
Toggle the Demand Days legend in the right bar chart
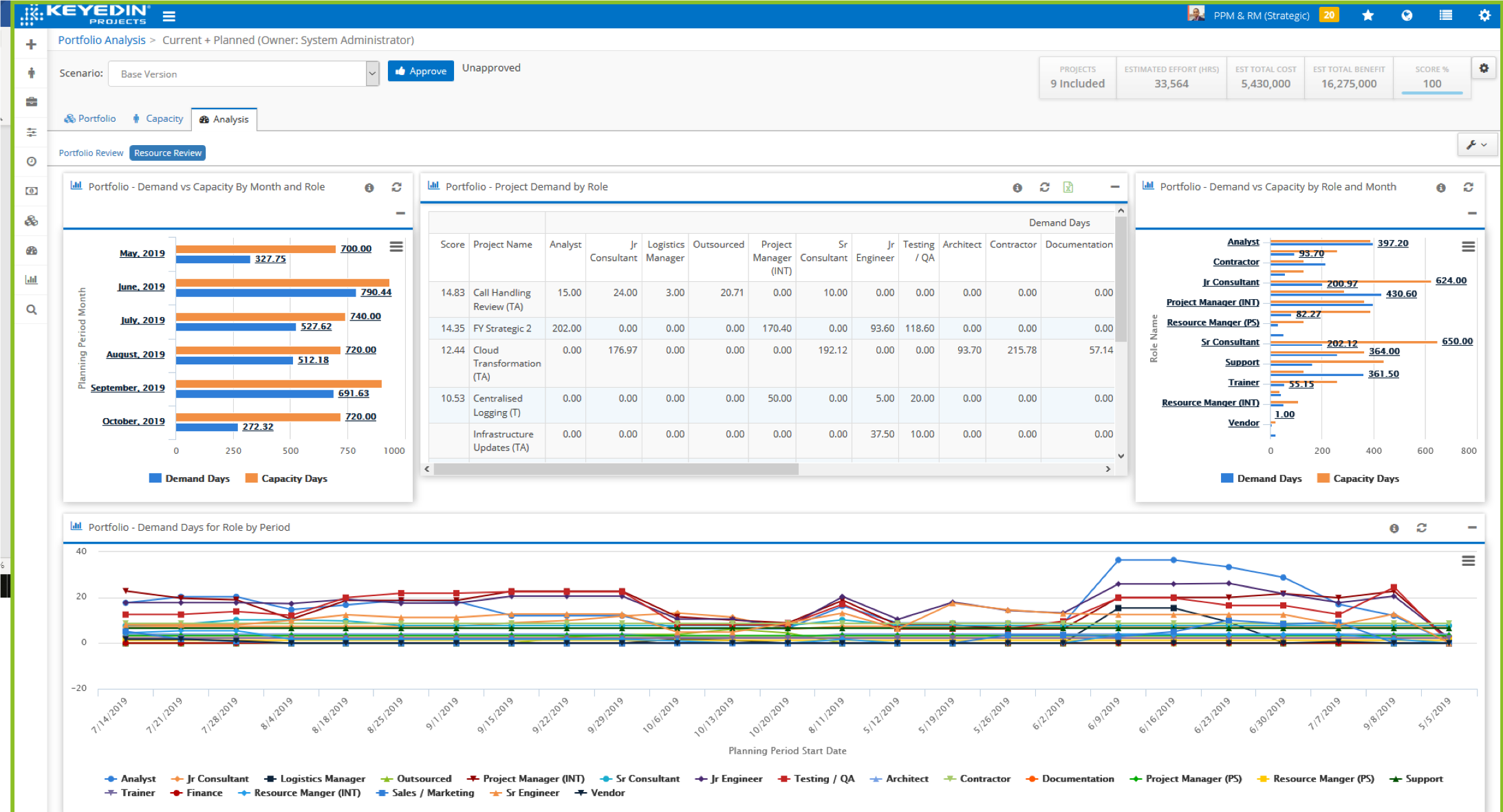click(1261, 479)
